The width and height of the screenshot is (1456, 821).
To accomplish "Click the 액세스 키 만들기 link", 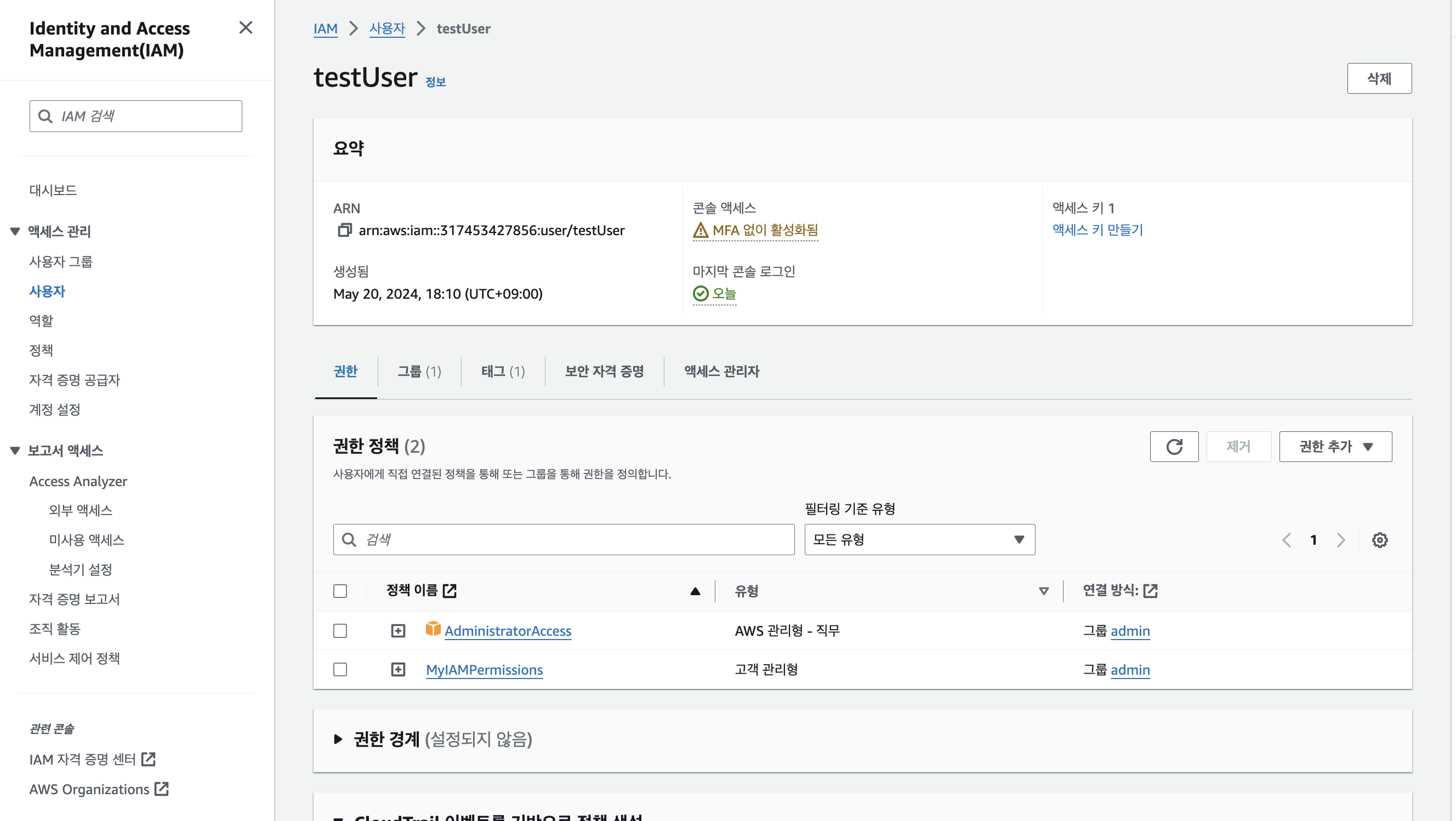I will pos(1097,230).
